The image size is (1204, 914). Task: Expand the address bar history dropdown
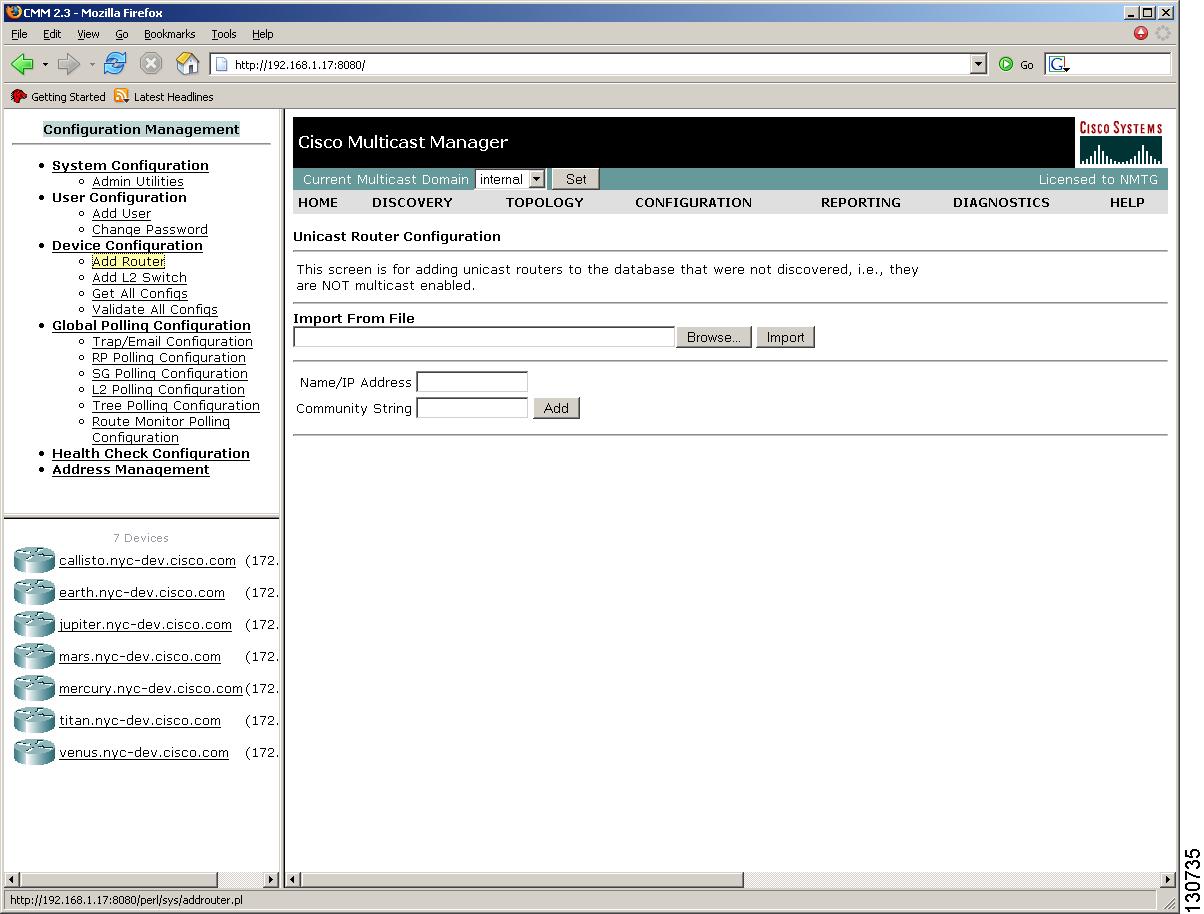click(976, 63)
